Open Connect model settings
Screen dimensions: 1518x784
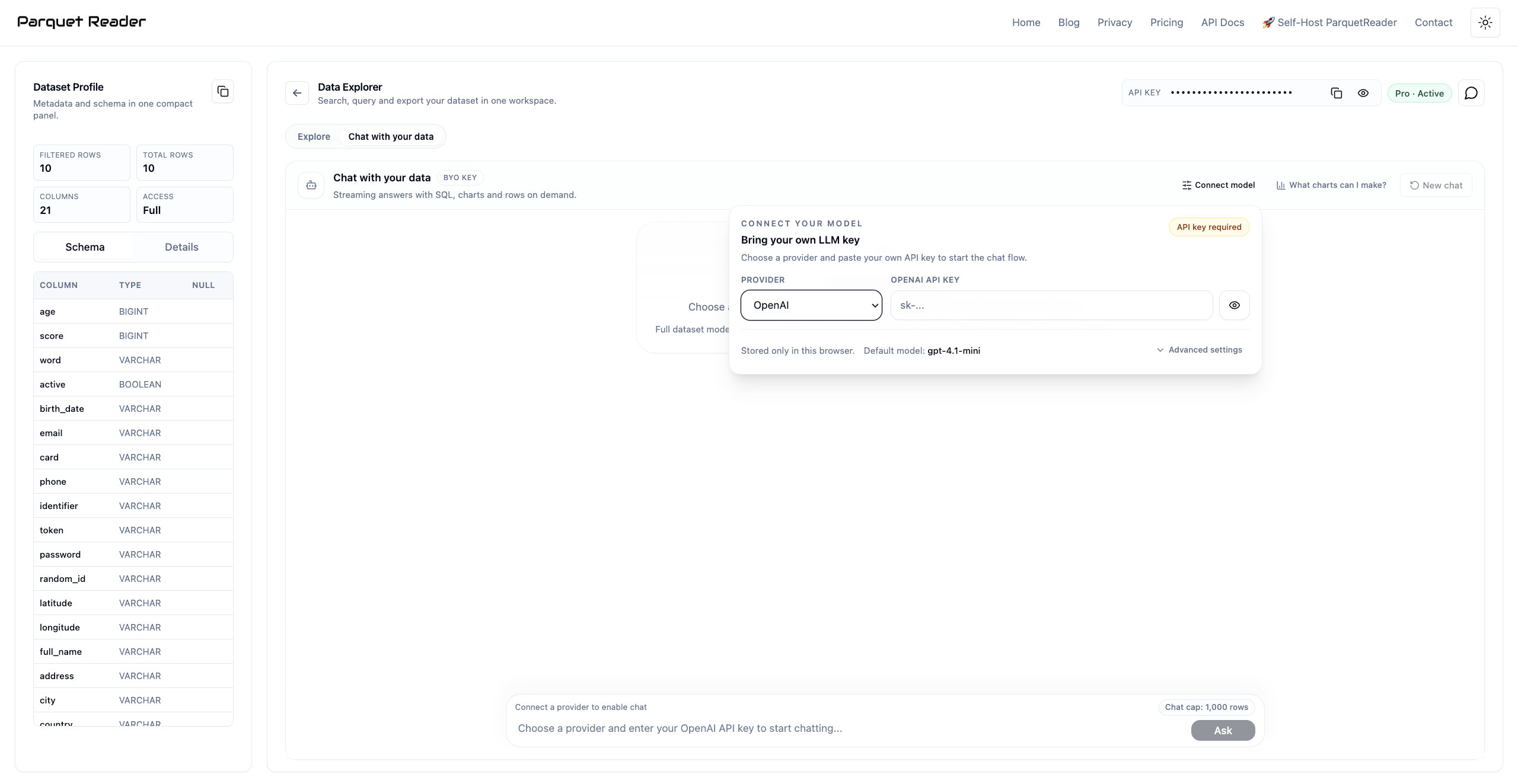tap(1219, 185)
